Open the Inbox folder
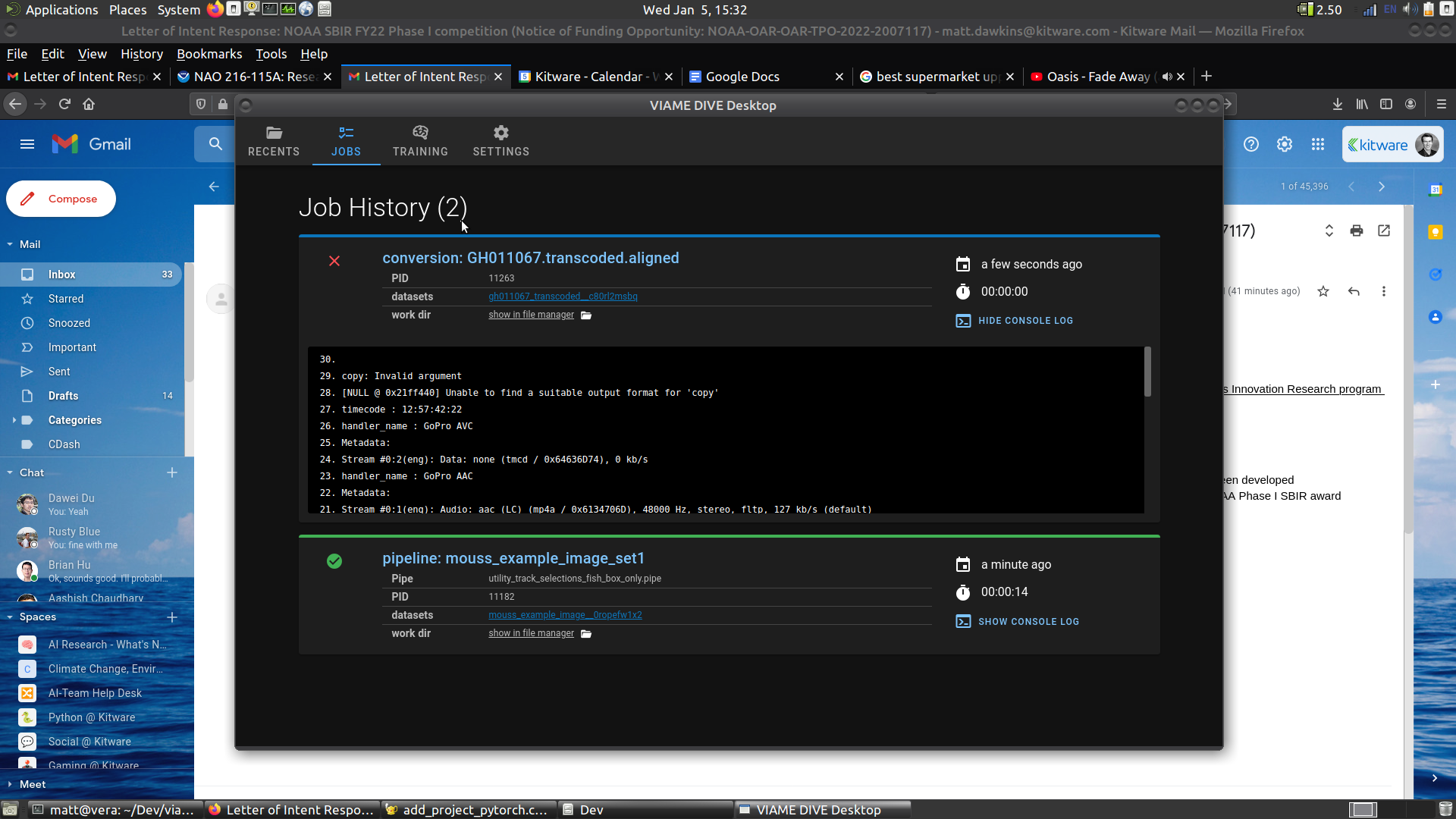 62,275
